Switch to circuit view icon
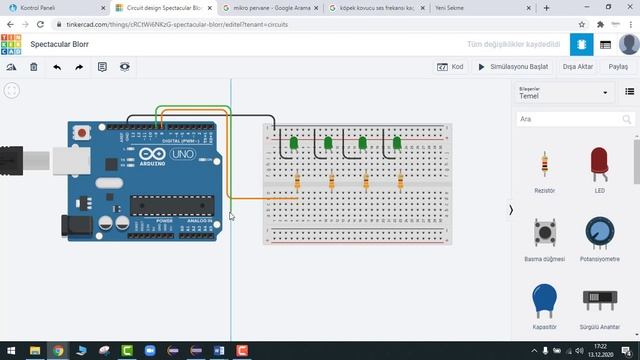The image size is (640, 360). pyautogui.click(x=581, y=44)
